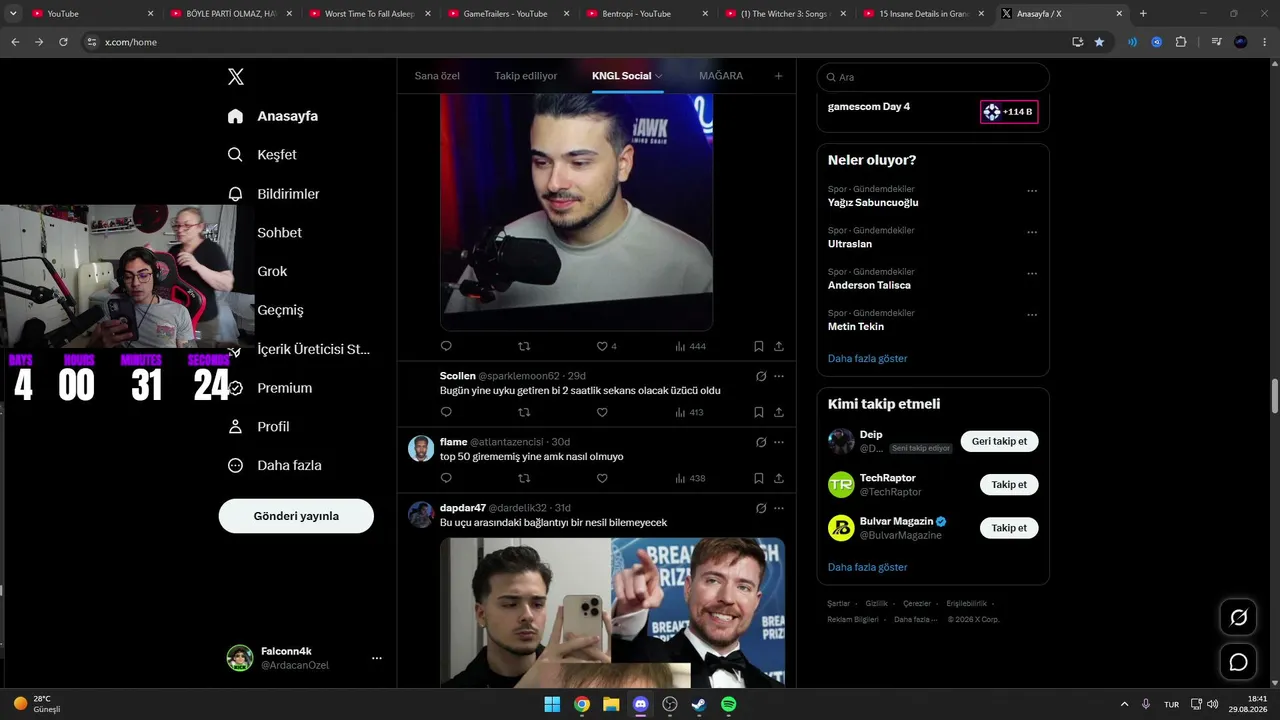Image resolution: width=1280 pixels, height=720 pixels.
Task: Follow back Deip with Geri takip et
Action: 1000,441
